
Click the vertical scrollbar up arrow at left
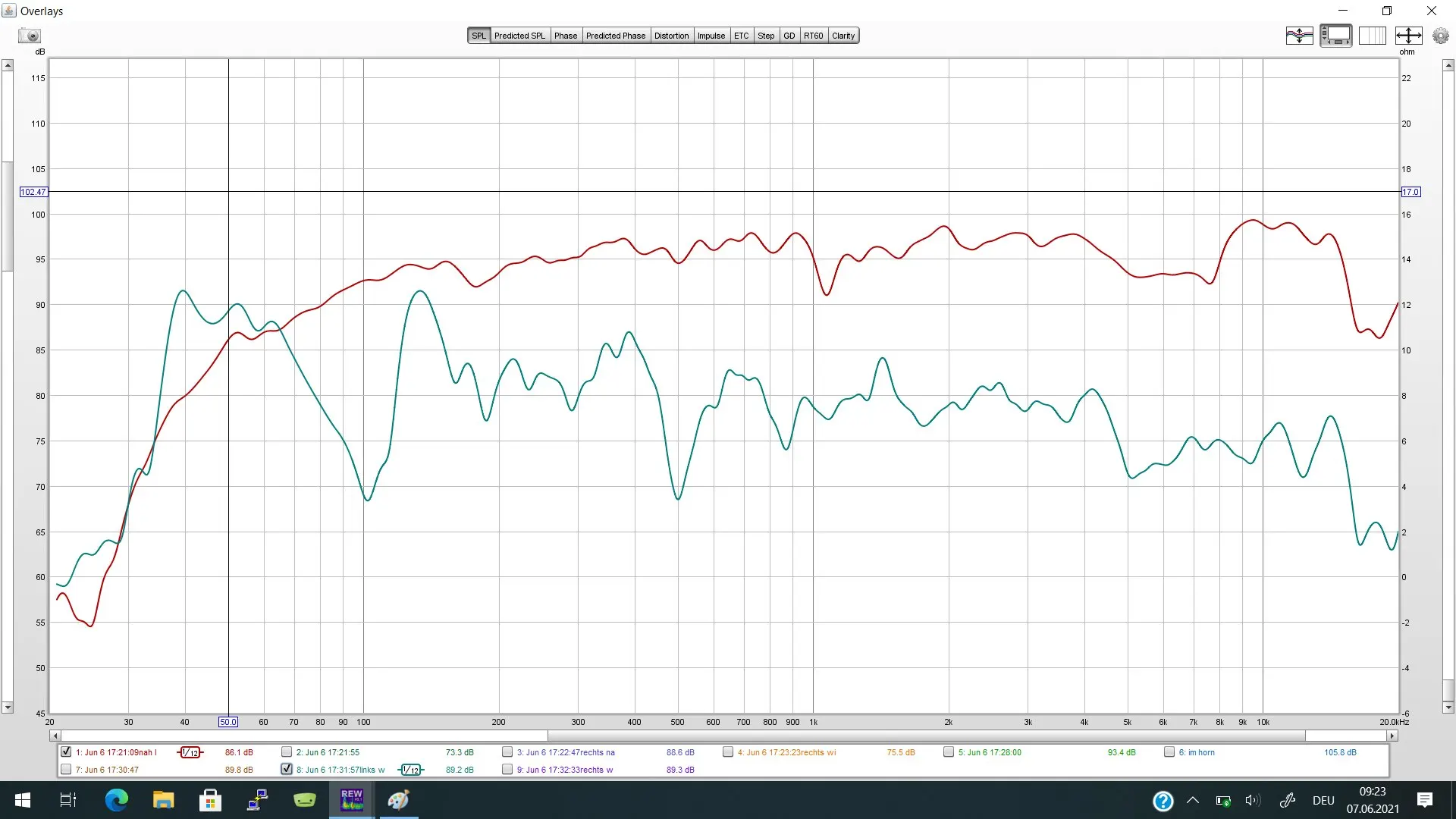[x=8, y=66]
